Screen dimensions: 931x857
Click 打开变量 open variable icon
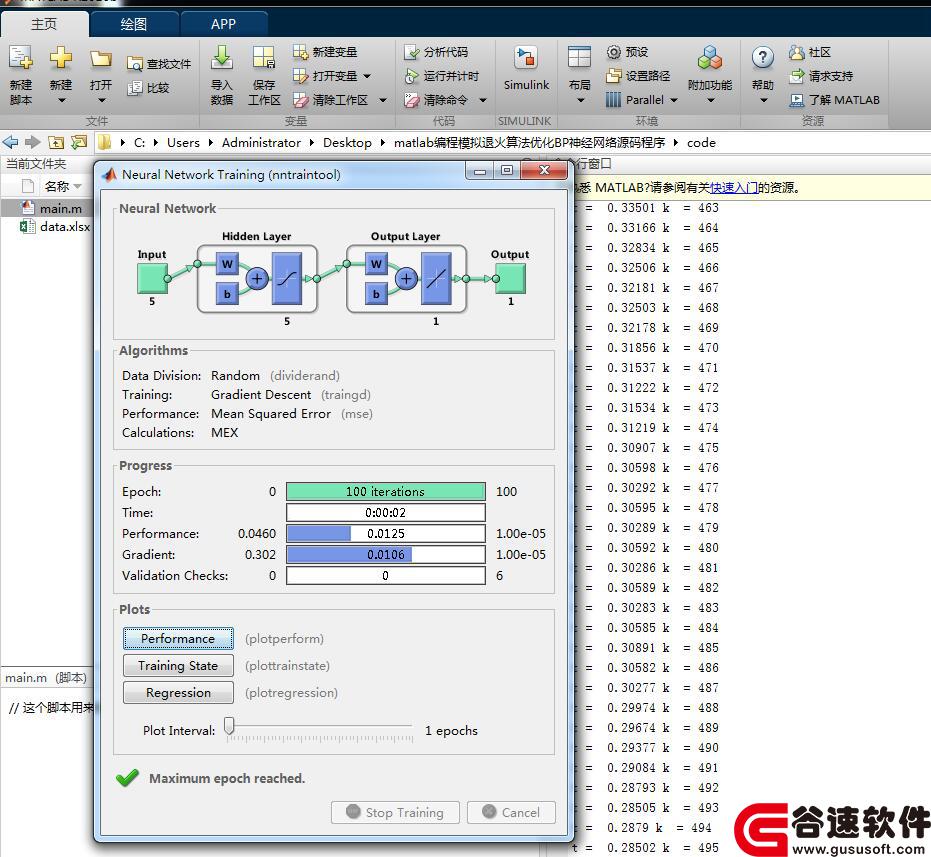pos(300,76)
